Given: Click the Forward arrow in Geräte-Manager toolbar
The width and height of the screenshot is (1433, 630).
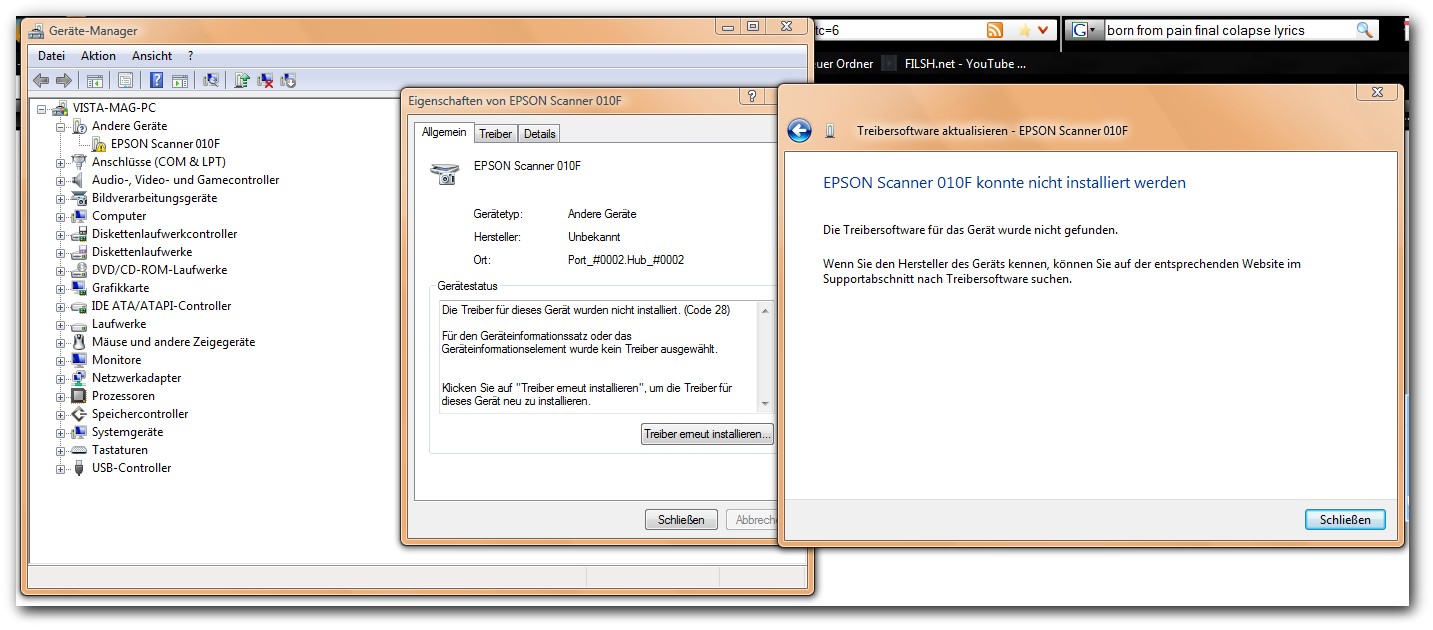Looking at the screenshot, I should pyautogui.click(x=64, y=80).
